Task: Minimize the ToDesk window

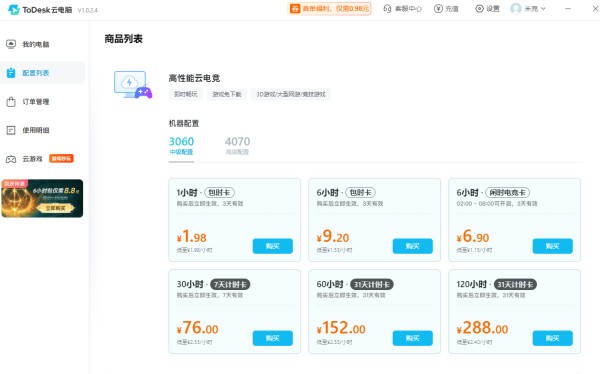Action: coord(568,8)
